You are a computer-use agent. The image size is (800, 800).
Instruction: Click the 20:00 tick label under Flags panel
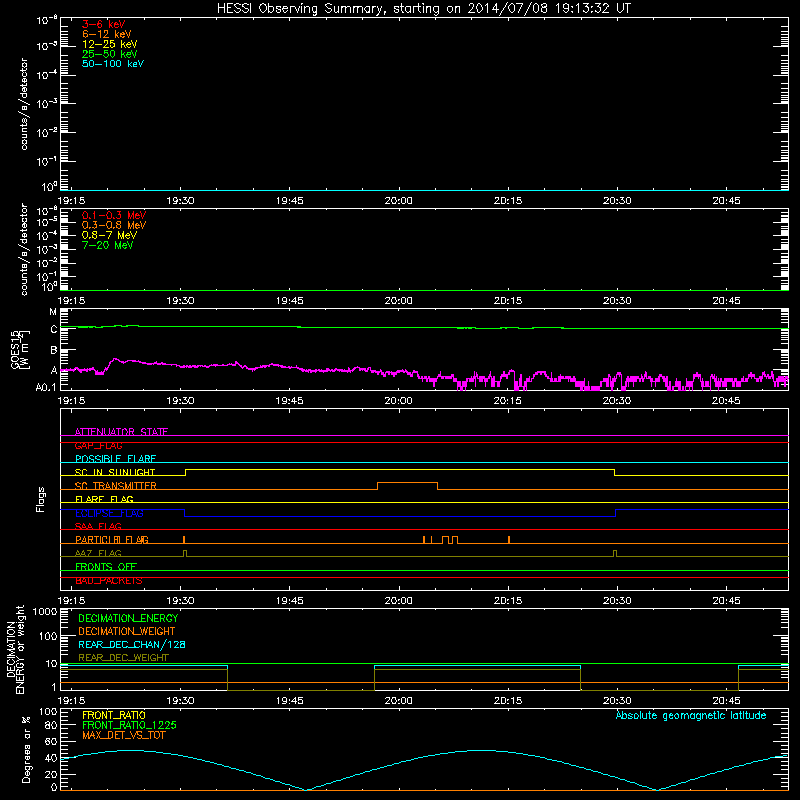tap(398, 601)
